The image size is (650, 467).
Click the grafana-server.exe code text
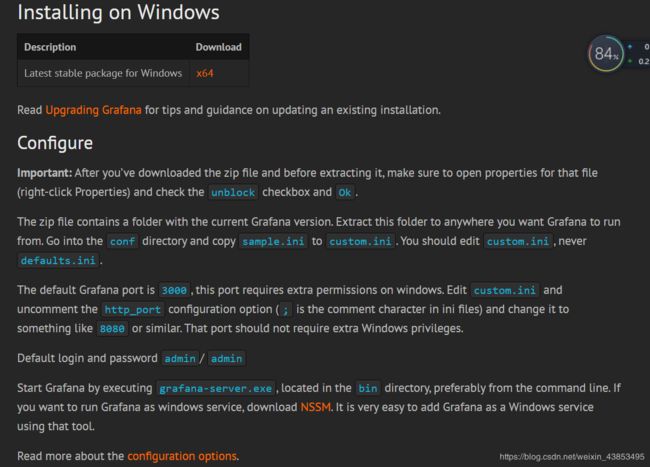(x=216, y=388)
